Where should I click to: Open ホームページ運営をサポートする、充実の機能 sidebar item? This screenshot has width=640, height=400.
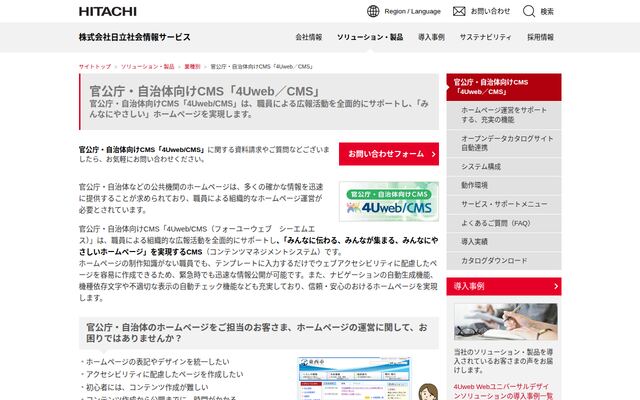click(504, 115)
